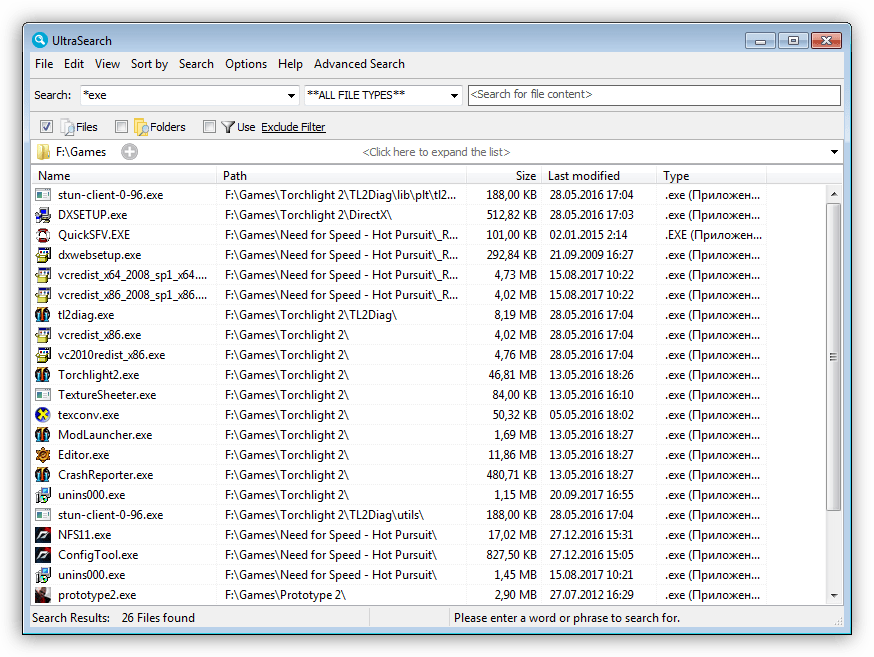Click the Search for file content field

[x=654, y=95]
